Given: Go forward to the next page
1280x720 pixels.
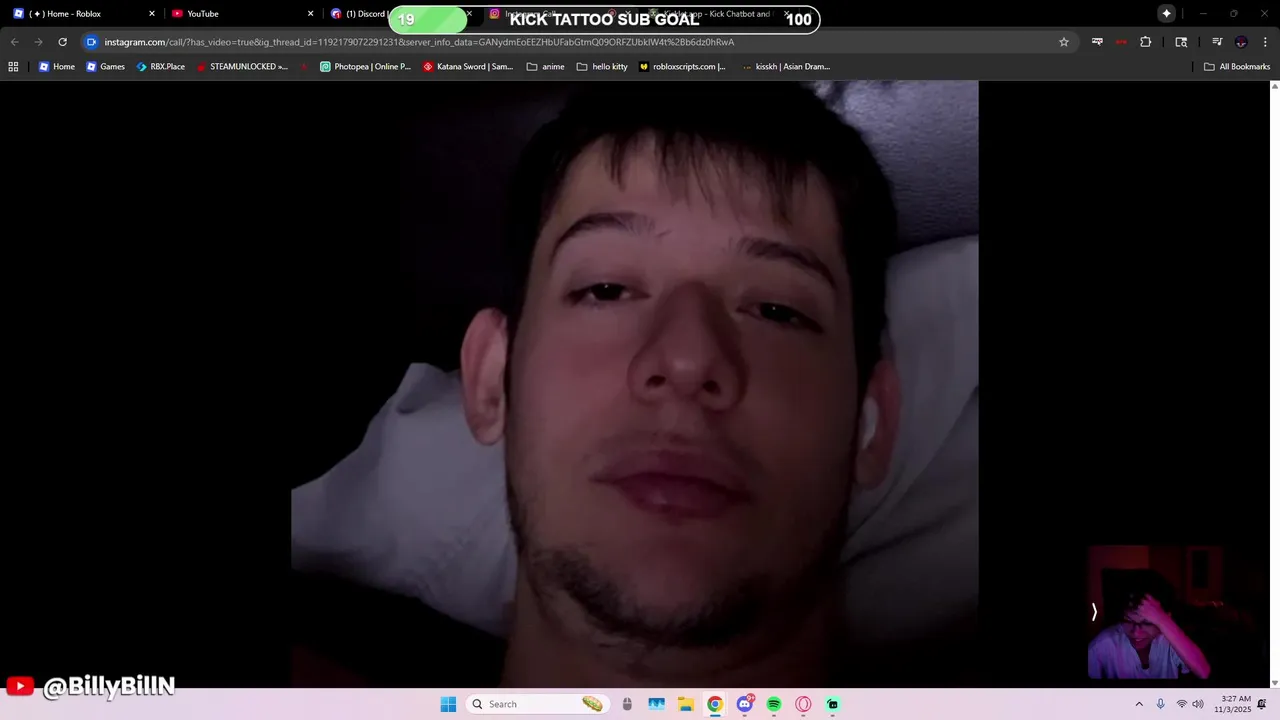Looking at the screenshot, I should coord(38,42).
